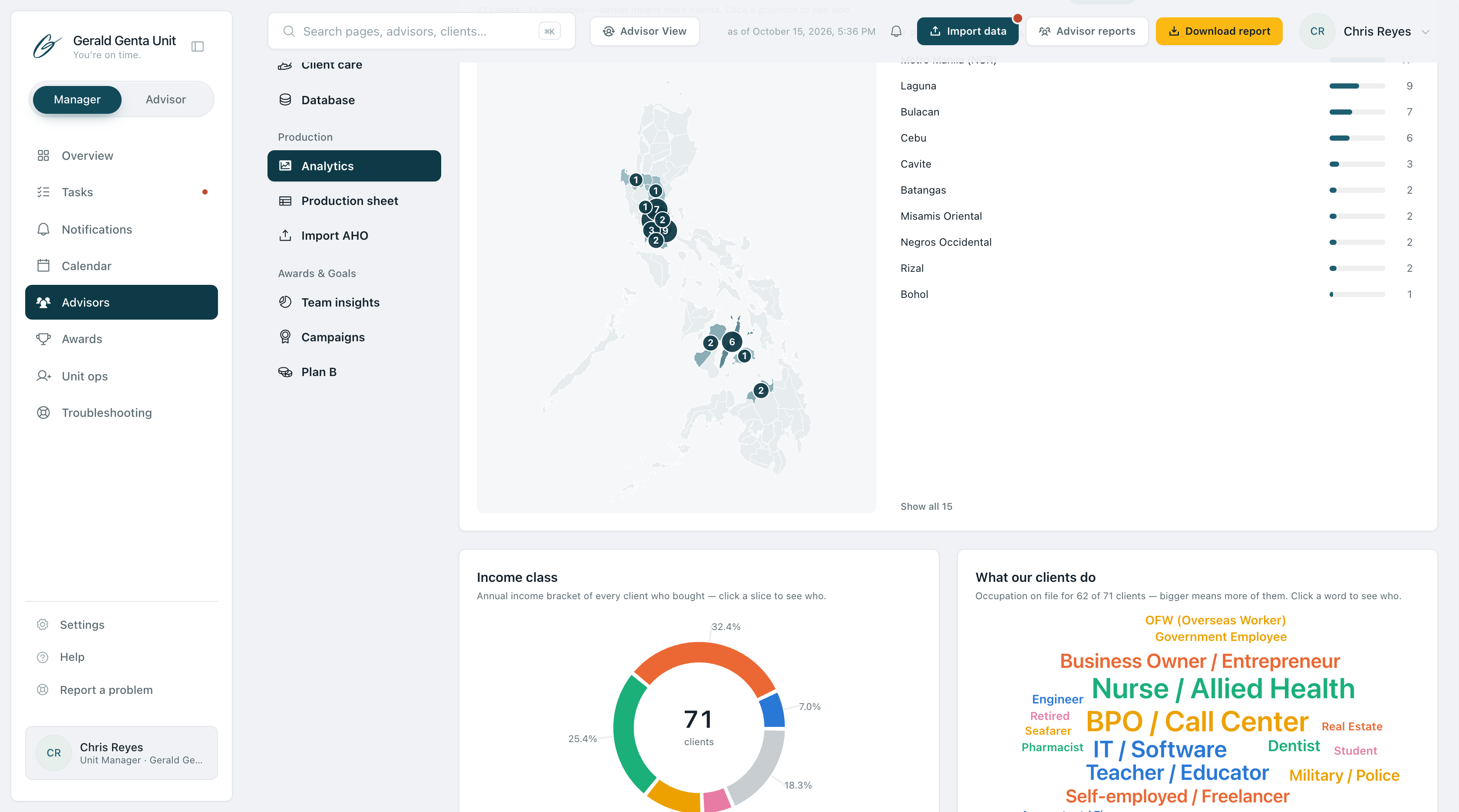Screen dimensions: 1459x812
Task: Open the Calendar page
Action: [x=121, y=266]
